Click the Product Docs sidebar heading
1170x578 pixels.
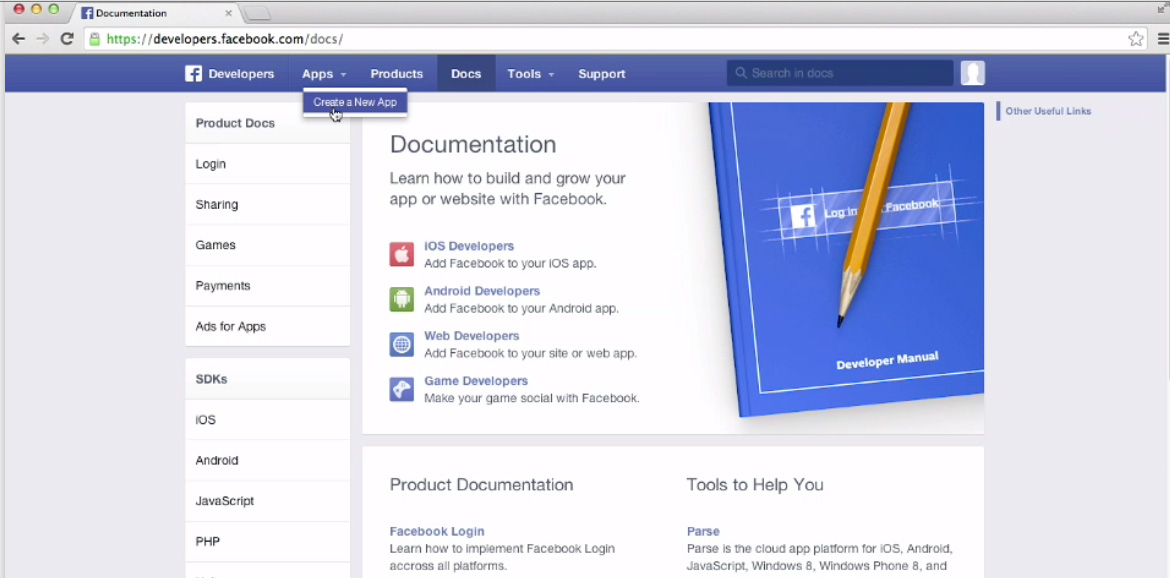click(235, 123)
